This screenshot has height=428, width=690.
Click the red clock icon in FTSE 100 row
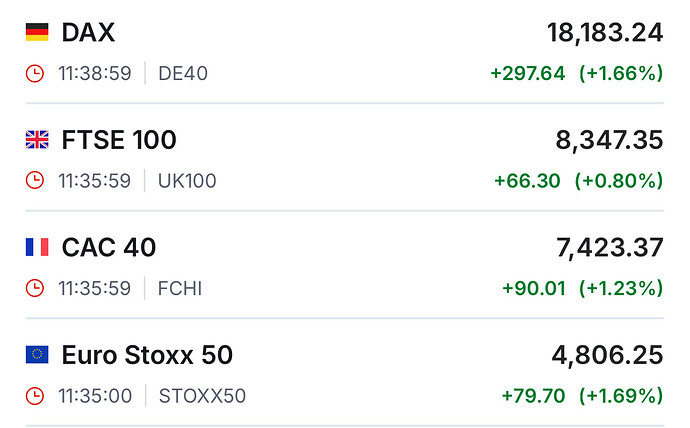click(x=35, y=180)
